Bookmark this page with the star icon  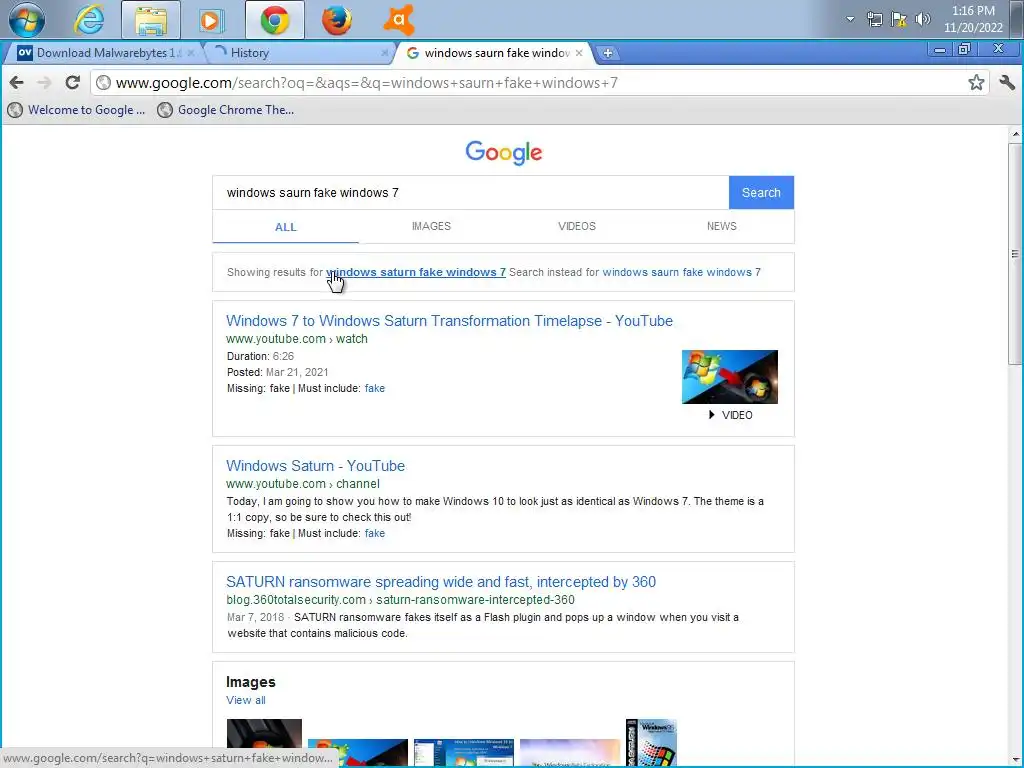coord(976,82)
